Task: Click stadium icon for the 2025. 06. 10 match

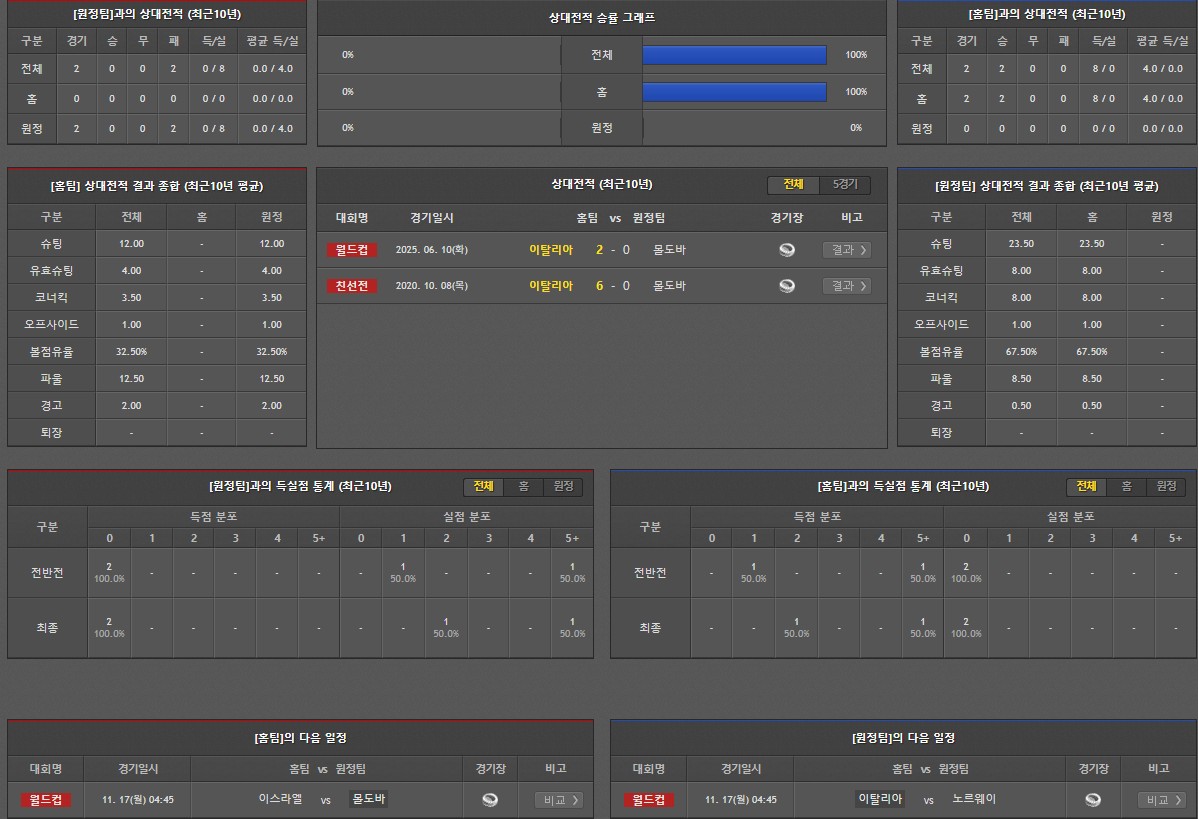Action: (x=787, y=250)
